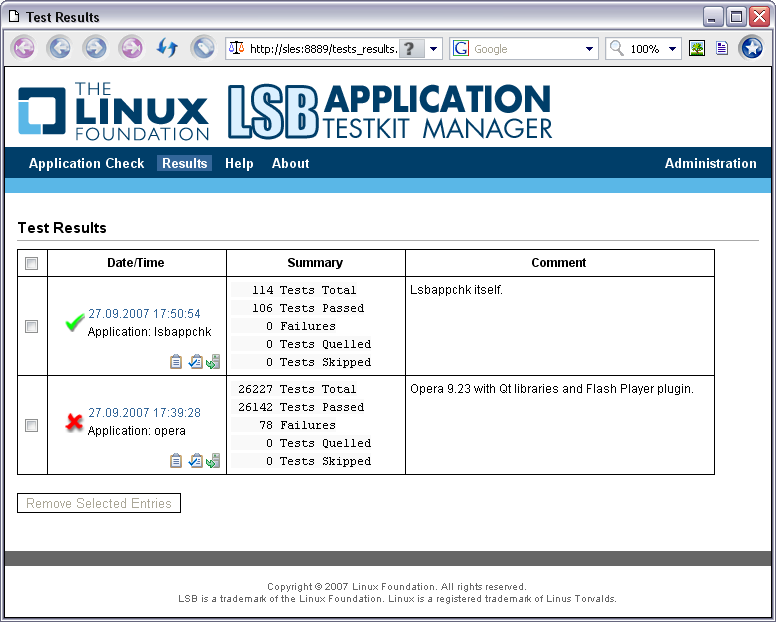This screenshot has height=622, width=776.
Task: Click the scales site icon in address bar
Action: click(237, 48)
